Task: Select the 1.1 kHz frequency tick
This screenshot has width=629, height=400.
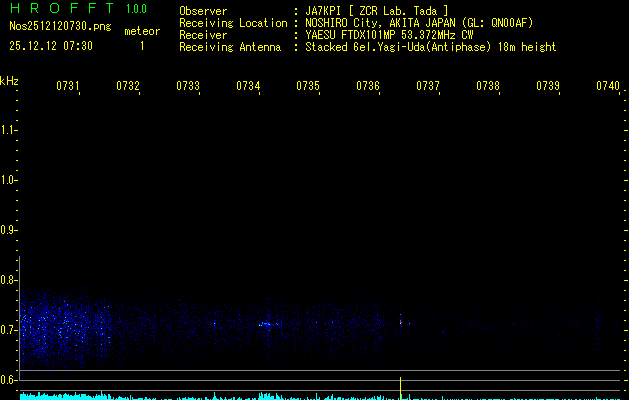Action: (9, 130)
